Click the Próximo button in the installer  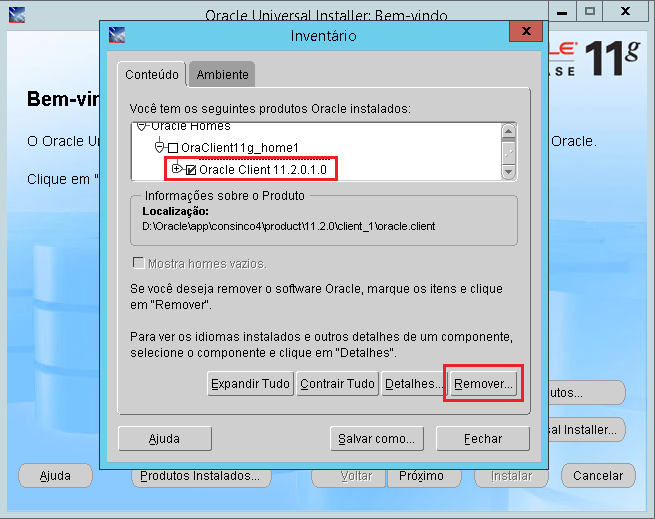point(424,476)
